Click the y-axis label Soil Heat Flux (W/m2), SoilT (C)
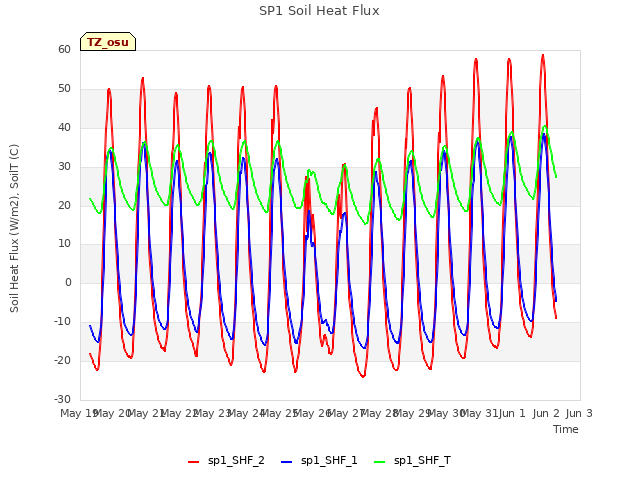This screenshot has height=480, width=640. [x=14, y=228]
